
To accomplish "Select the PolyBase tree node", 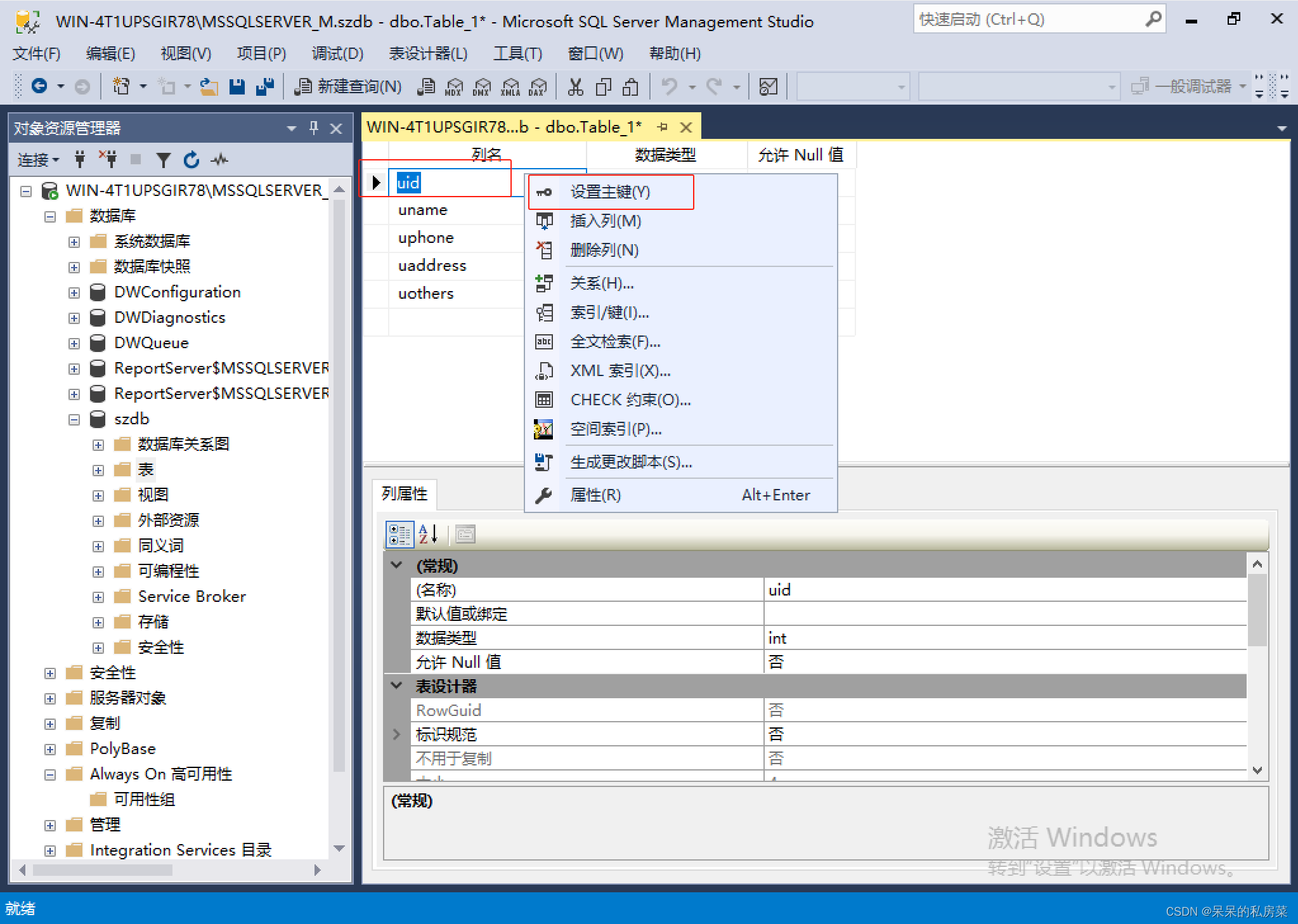I will coord(123,748).
